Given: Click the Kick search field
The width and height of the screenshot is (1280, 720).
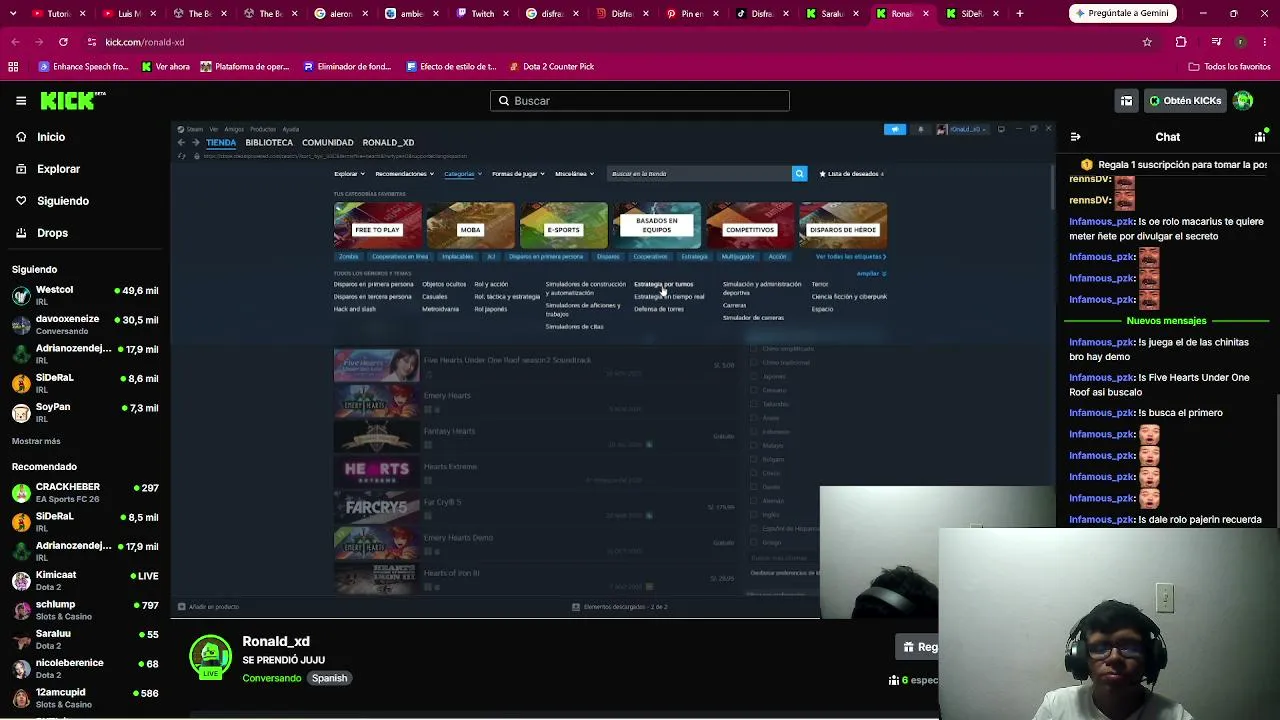Looking at the screenshot, I should (640, 100).
